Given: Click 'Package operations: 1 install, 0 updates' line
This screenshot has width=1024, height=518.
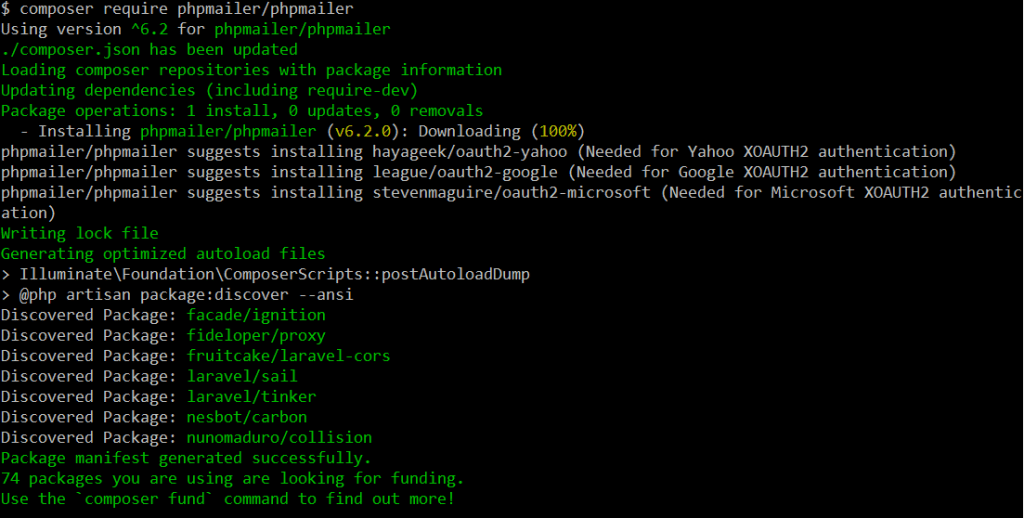Looking at the screenshot, I should [x=242, y=110].
